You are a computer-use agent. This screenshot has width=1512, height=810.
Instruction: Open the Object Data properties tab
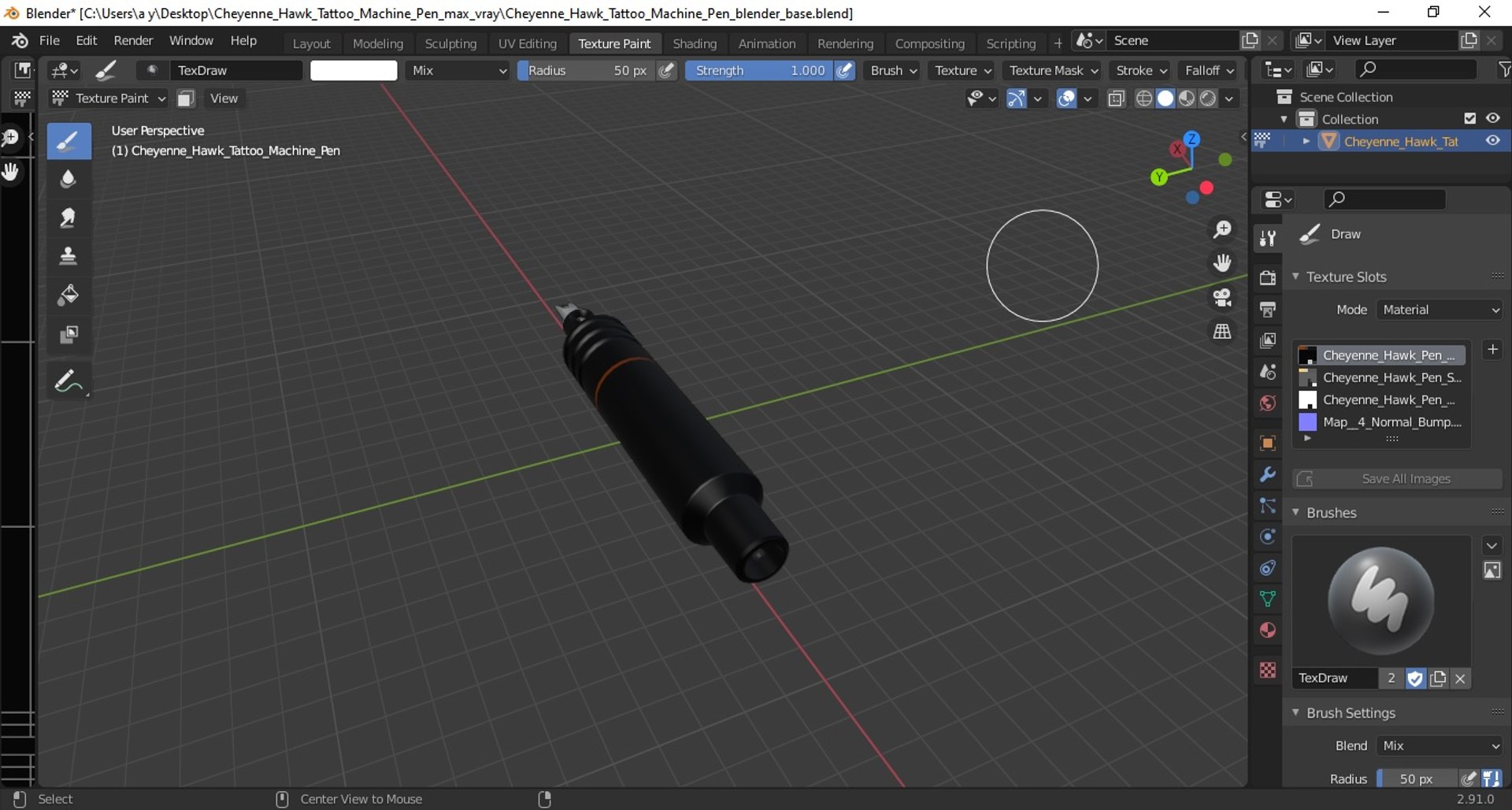(1267, 599)
